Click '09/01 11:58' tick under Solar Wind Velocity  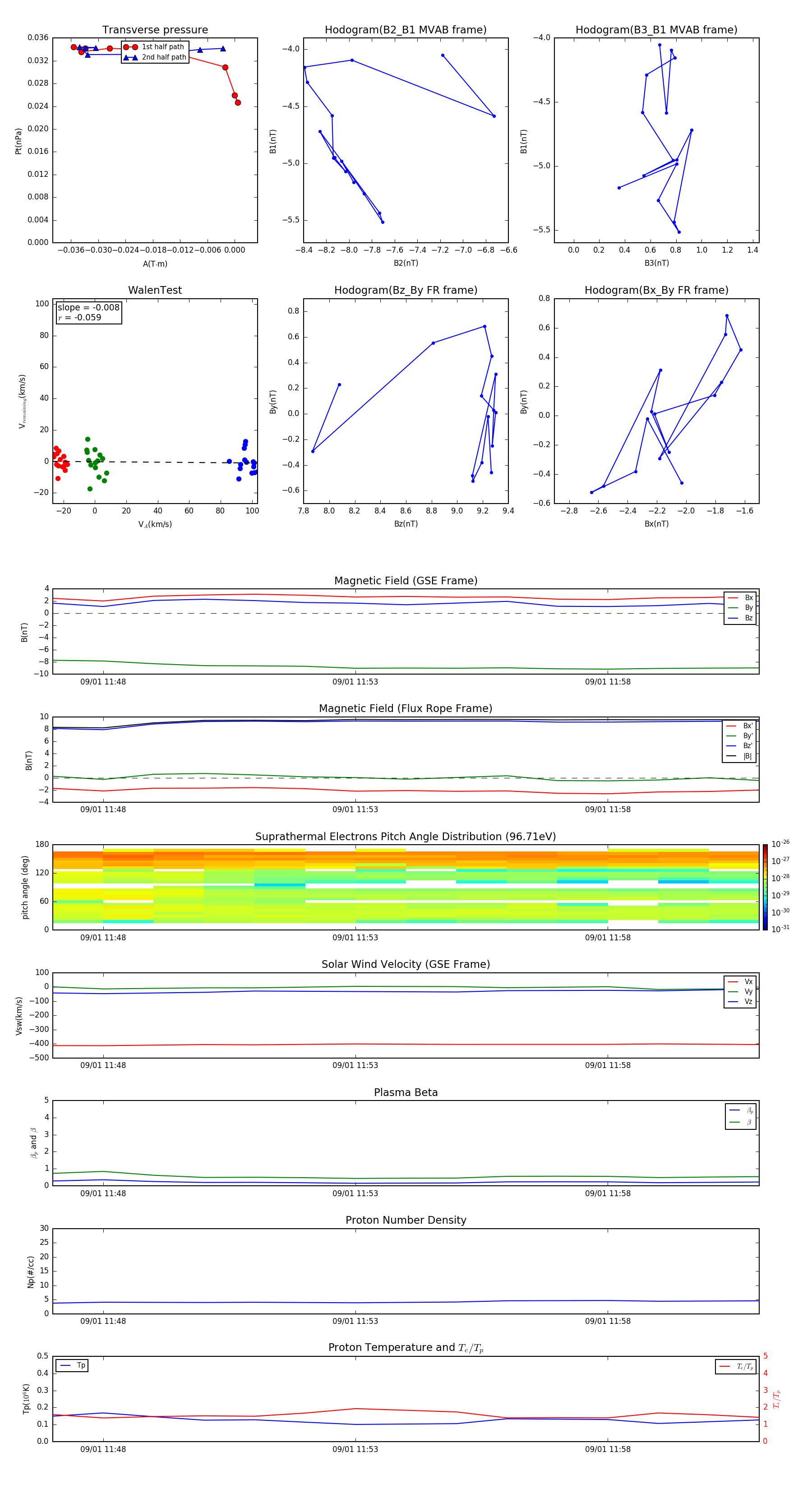607,1065
